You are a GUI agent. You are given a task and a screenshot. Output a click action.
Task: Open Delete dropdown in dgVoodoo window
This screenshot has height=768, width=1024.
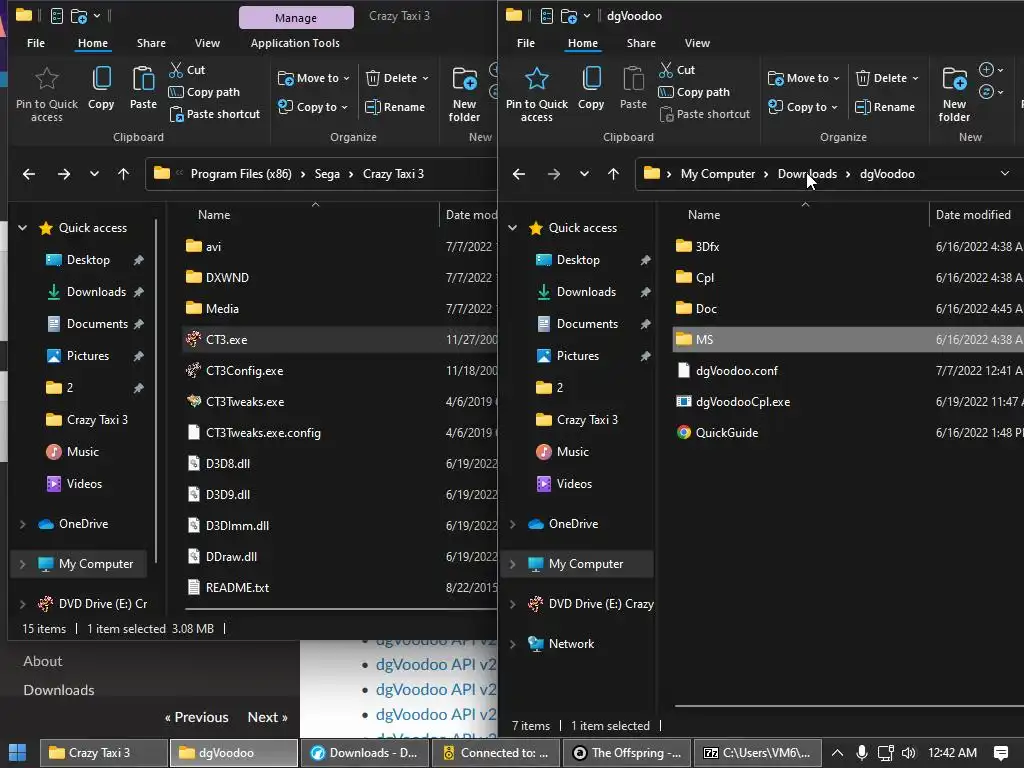(887, 78)
